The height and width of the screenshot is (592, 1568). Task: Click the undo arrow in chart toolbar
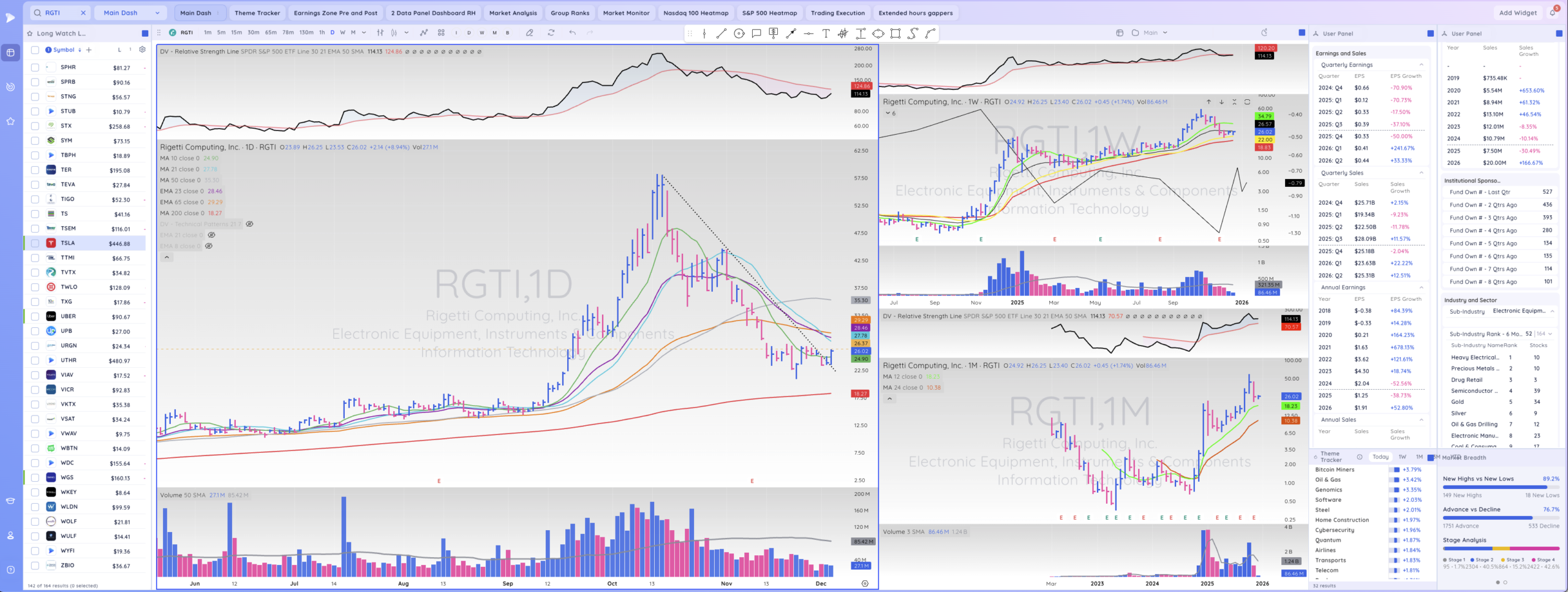click(x=572, y=32)
